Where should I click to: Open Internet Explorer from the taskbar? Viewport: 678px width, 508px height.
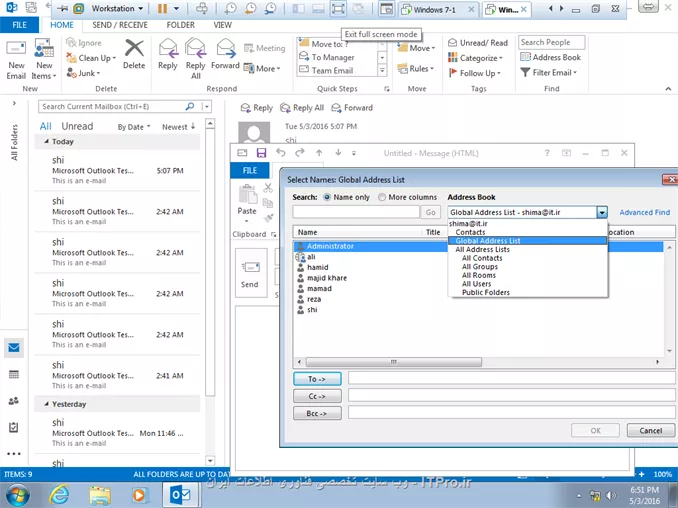[x=59, y=494]
